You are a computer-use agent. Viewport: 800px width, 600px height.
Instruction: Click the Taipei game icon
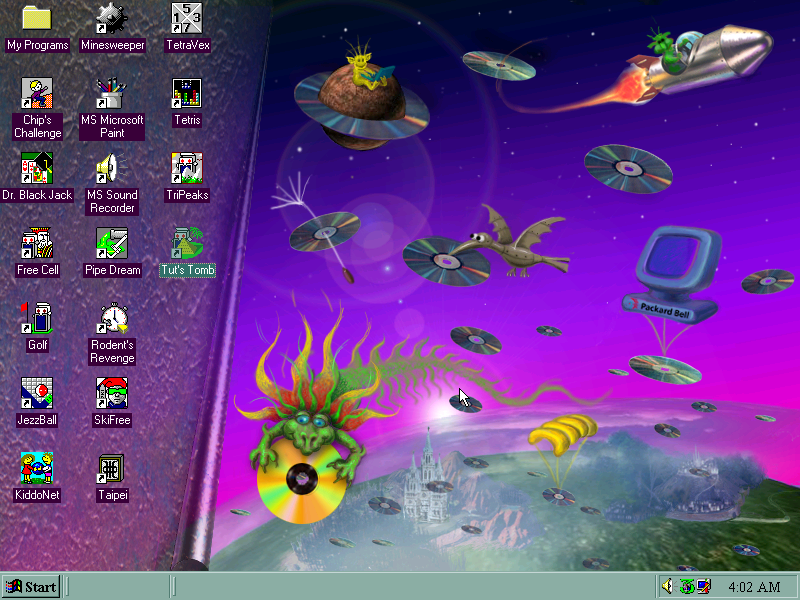click(112, 468)
